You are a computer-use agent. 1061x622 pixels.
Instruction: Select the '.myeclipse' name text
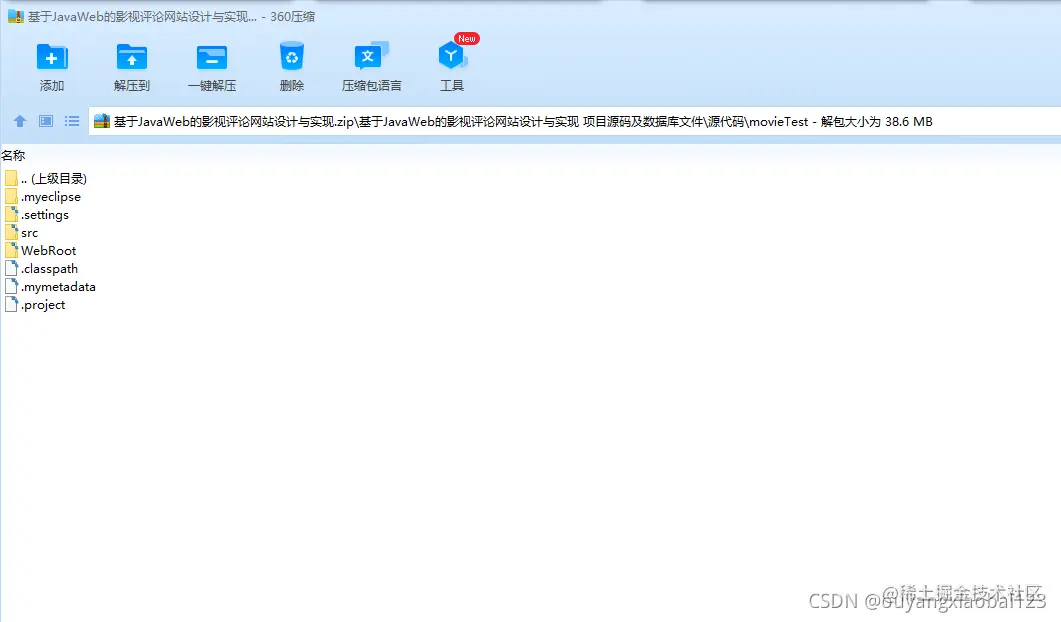tap(51, 197)
